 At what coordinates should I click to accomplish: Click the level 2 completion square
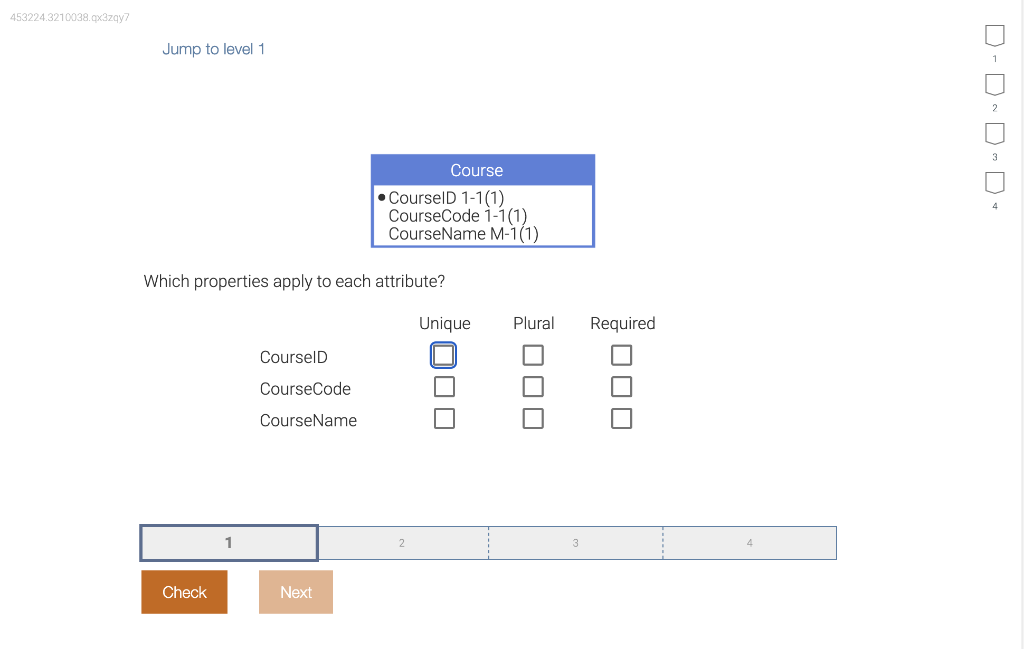point(994,84)
